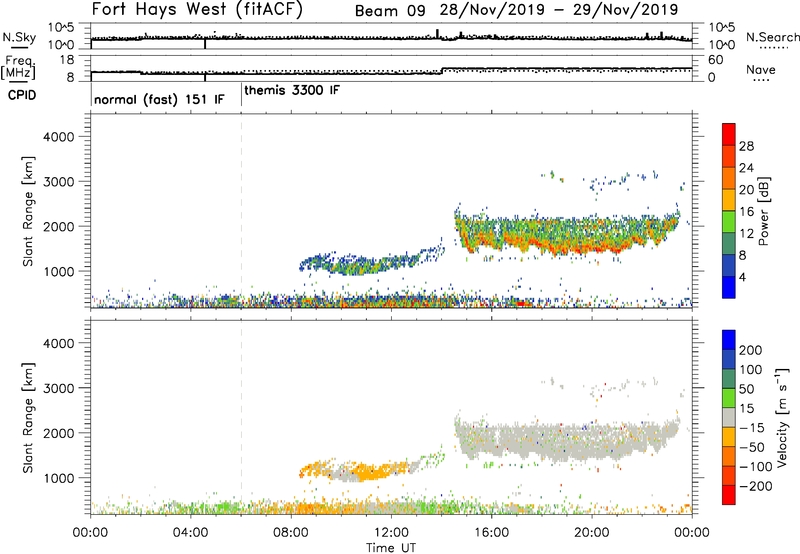
Task: Click the 'N.Search' legend label
Action: (772, 37)
